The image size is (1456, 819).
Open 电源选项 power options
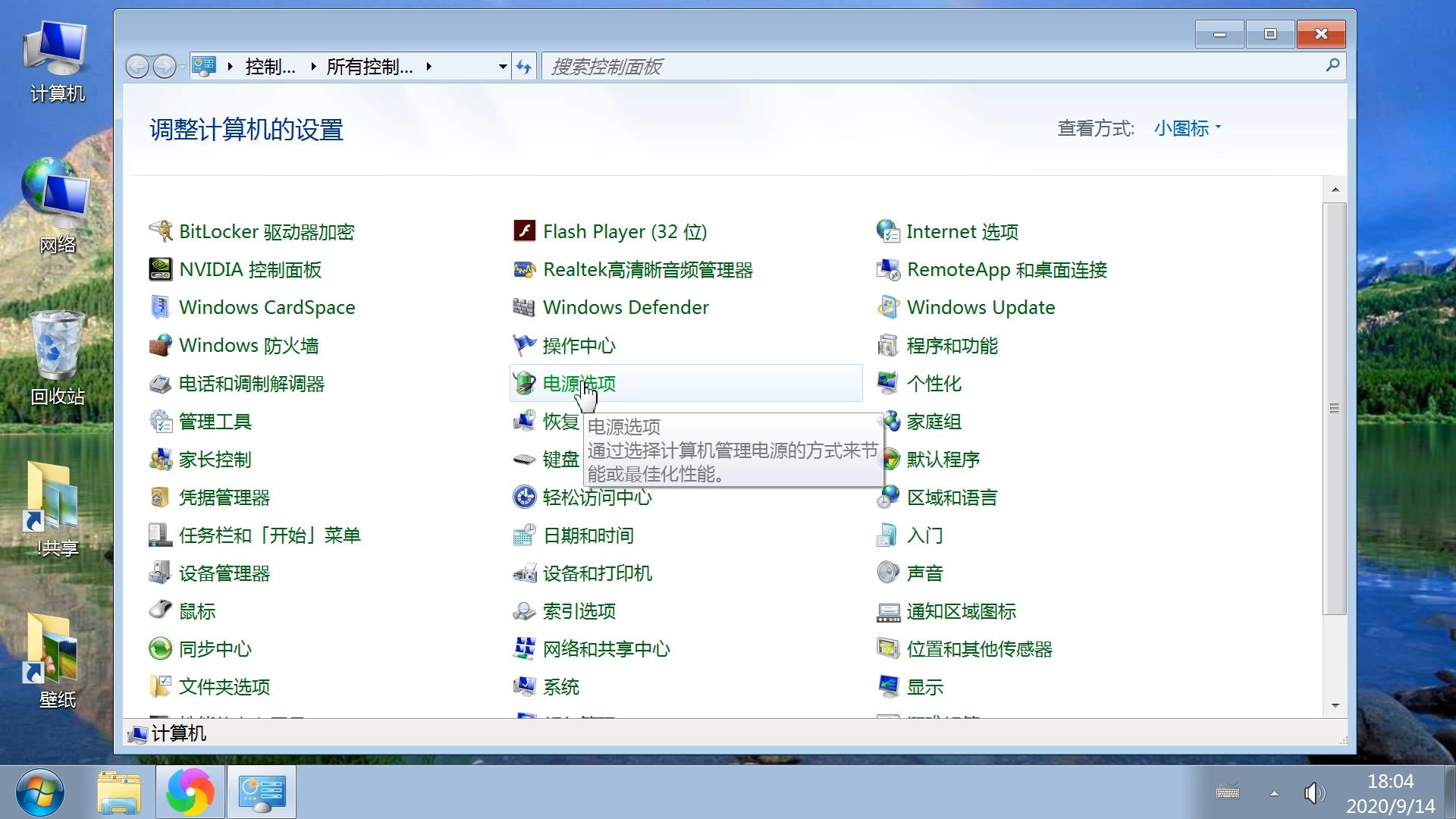click(x=578, y=384)
